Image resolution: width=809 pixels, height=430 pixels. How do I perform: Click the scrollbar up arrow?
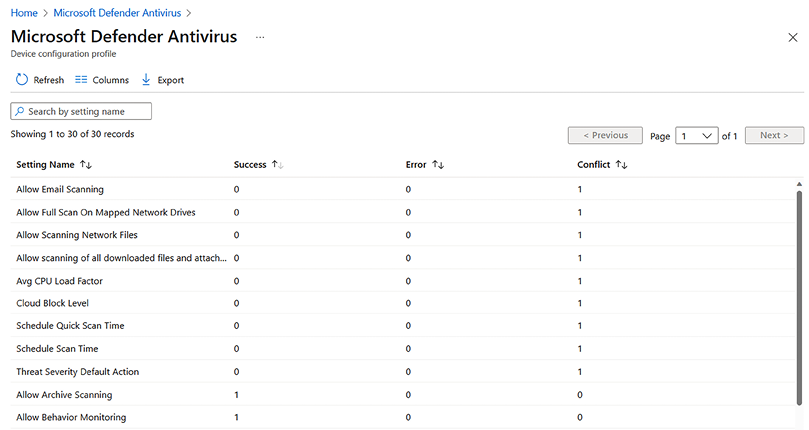pos(799,184)
